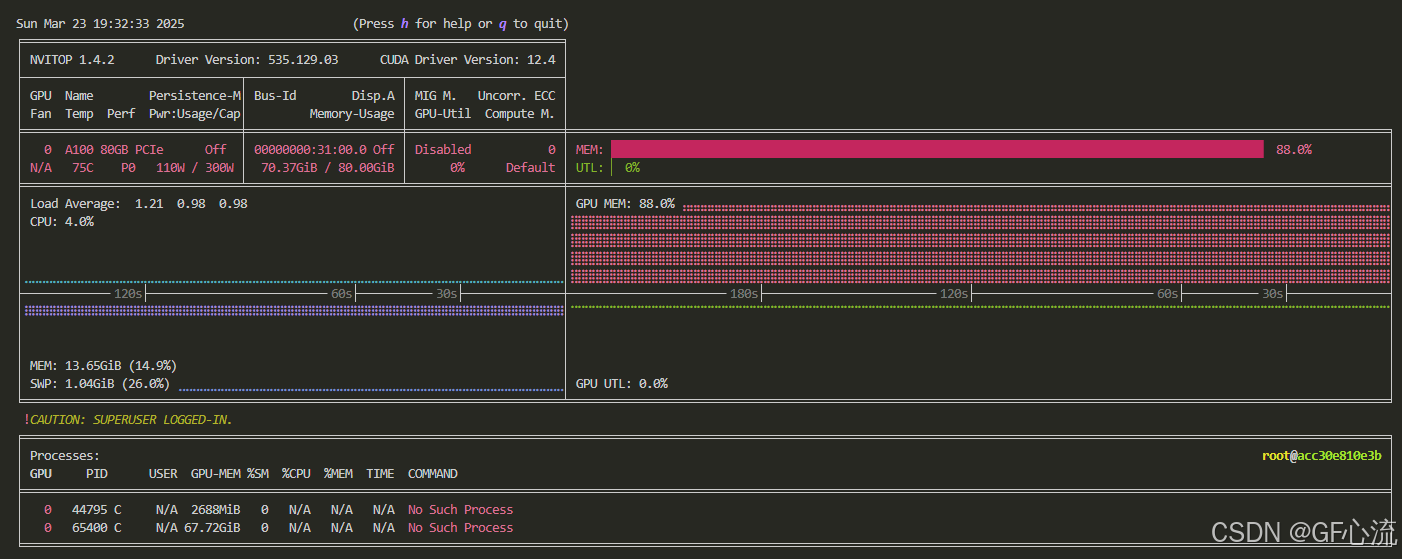1402x559 pixels.
Task: Click the %MEM column header in Processes
Action: tap(338, 474)
